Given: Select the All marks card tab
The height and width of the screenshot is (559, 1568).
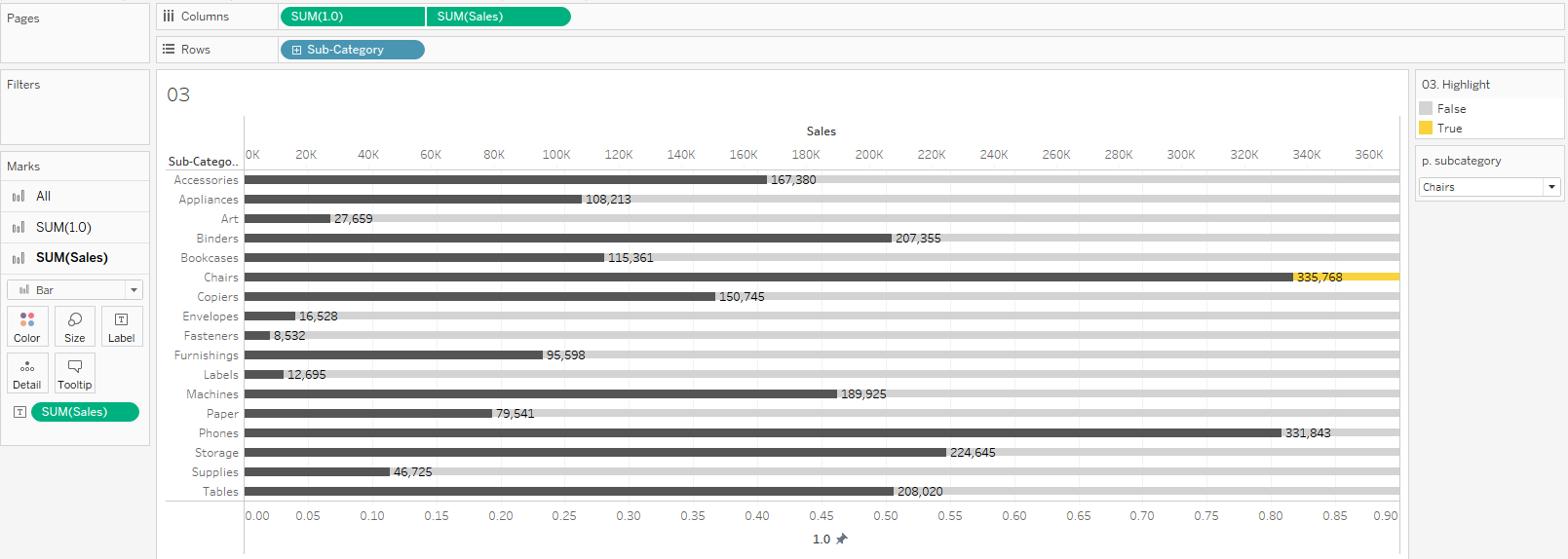Looking at the screenshot, I should (43, 197).
